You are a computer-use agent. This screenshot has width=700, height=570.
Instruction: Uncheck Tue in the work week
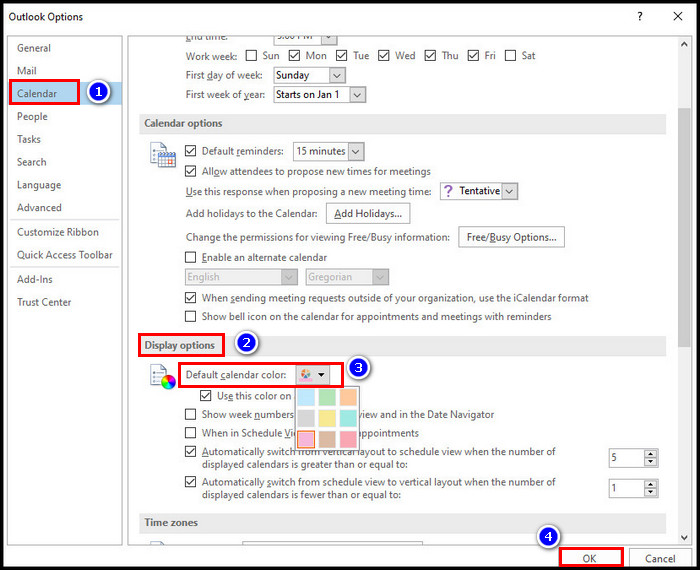342,56
